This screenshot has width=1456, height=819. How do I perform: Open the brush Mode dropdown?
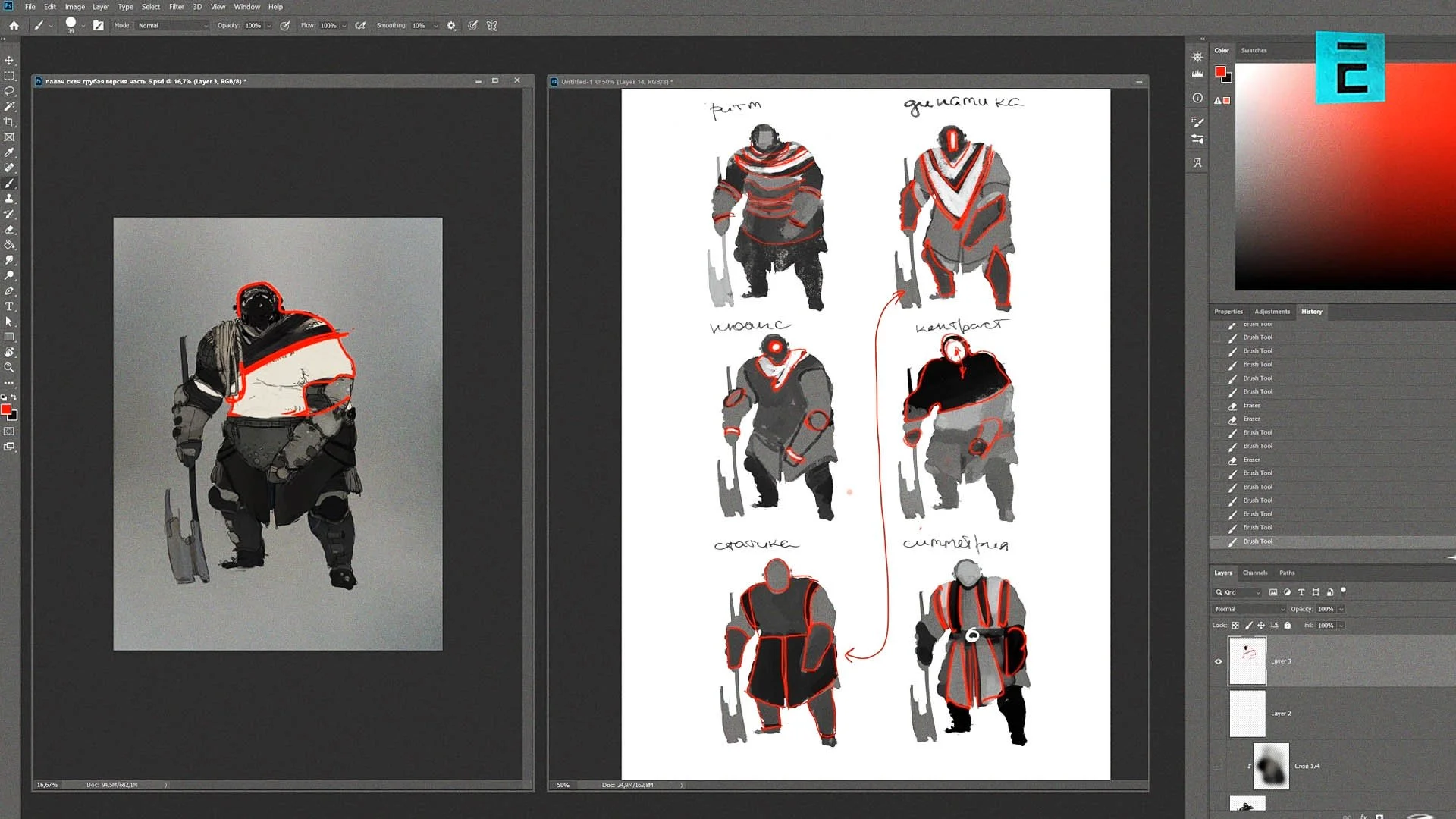(173, 25)
